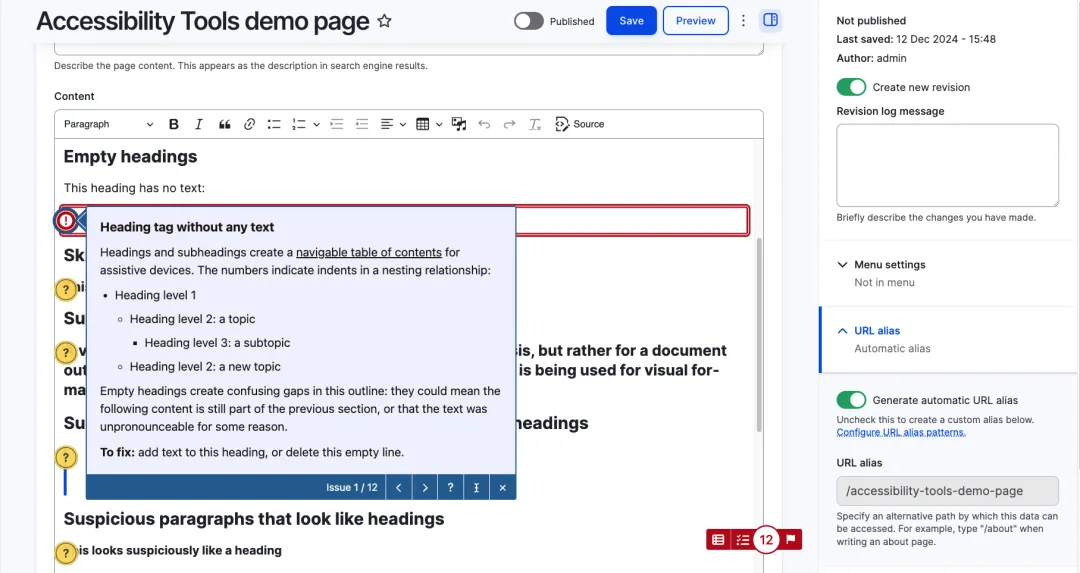This screenshot has width=1080, height=573.
Task: Open the text alignment options
Action: point(387,124)
